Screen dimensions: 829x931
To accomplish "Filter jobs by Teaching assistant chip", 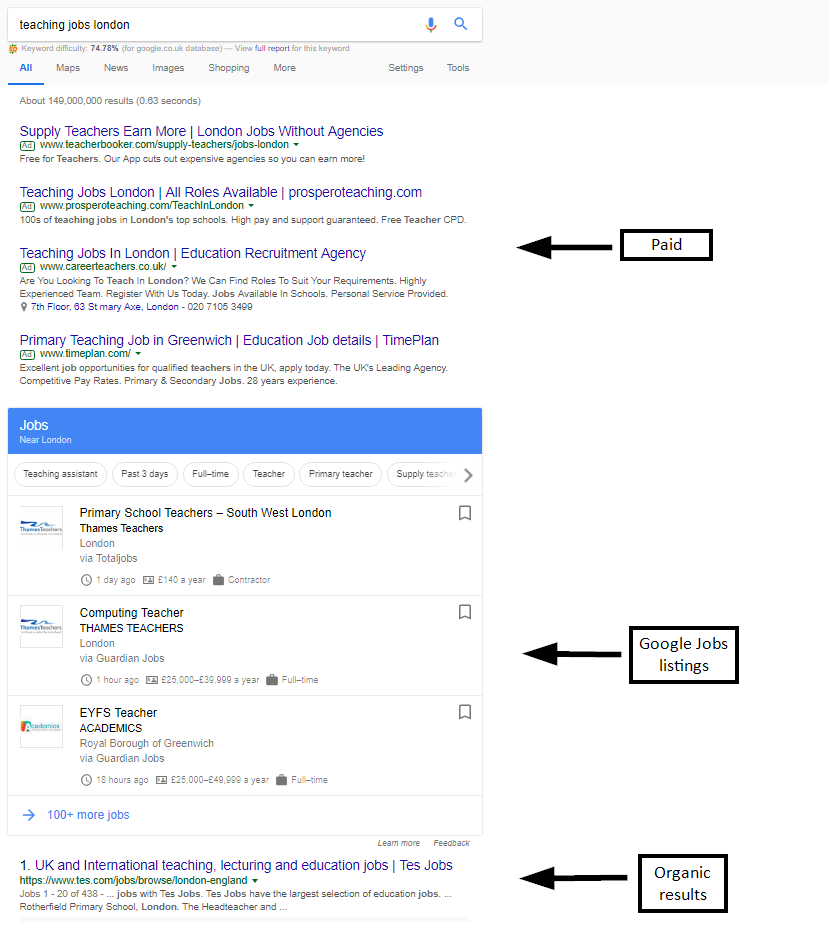I will pyautogui.click(x=61, y=474).
